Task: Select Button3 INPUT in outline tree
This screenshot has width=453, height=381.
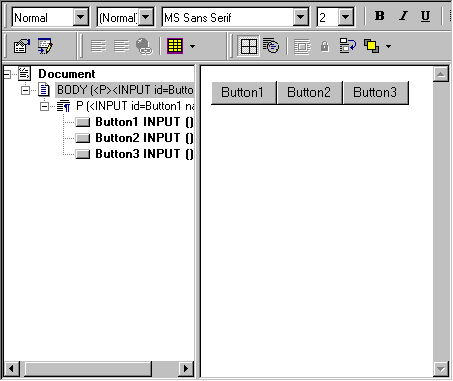Action: point(144,154)
